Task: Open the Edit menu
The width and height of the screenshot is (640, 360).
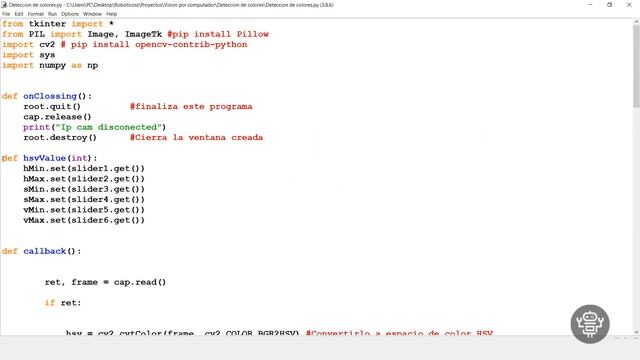Action: [19, 14]
